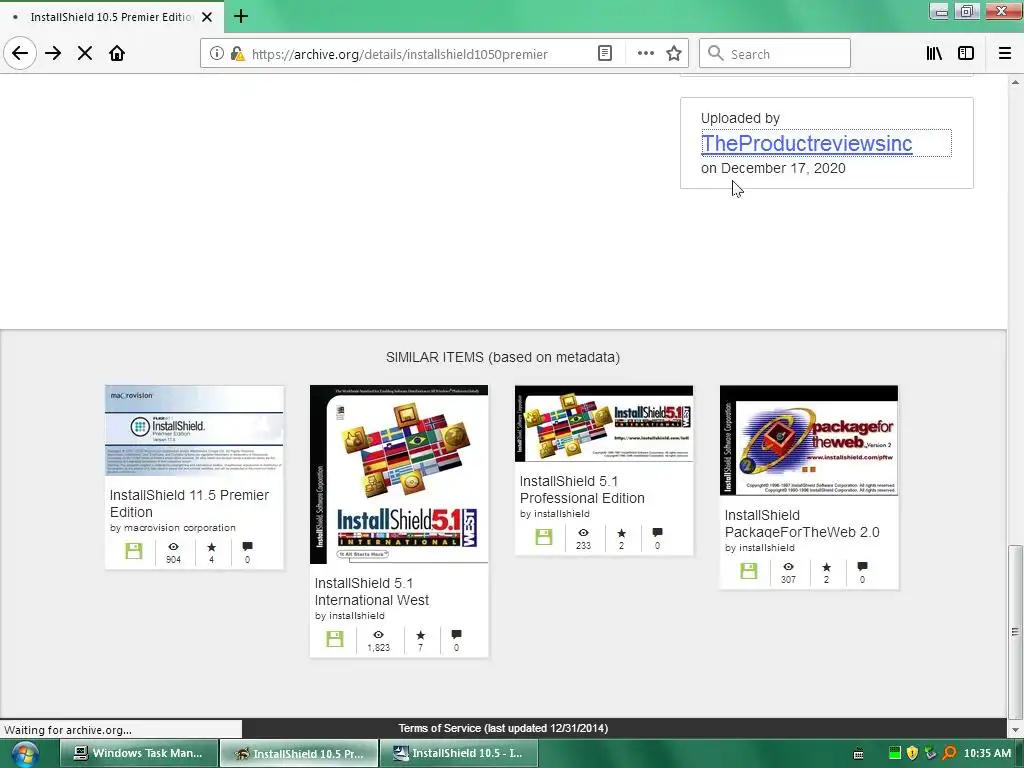Click the orange magnifier tray icon
Image resolution: width=1024 pixels, height=768 pixels.
click(x=949, y=753)
